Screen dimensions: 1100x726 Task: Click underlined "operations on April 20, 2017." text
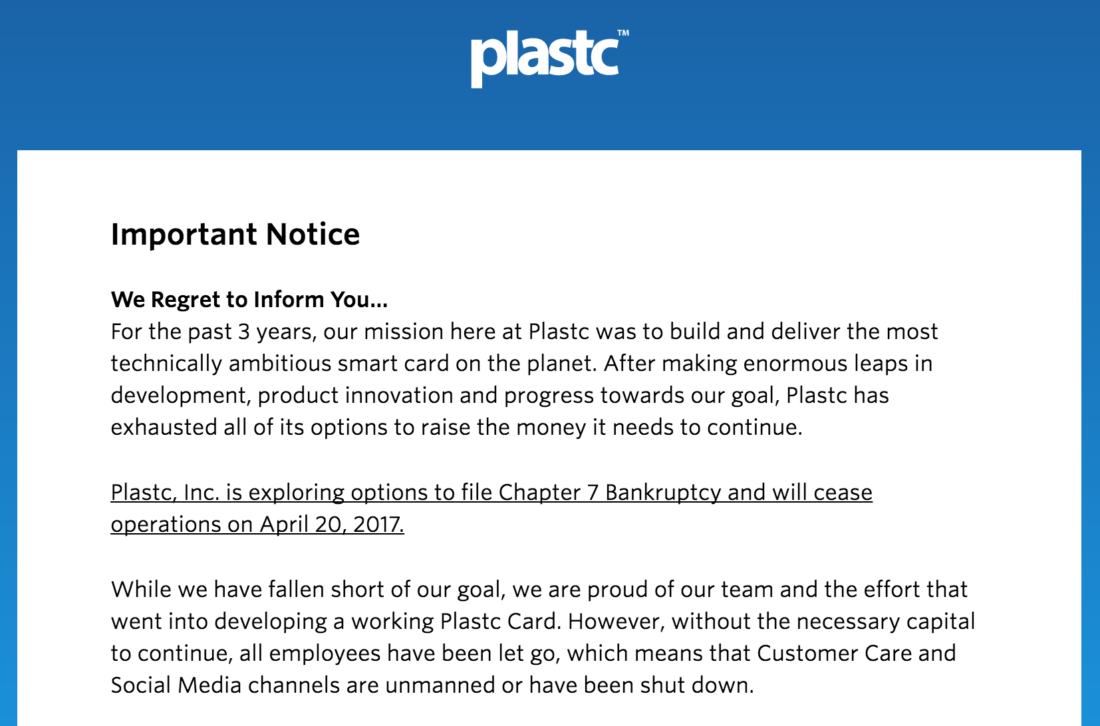pyautogui.click(x=257, y=525)
